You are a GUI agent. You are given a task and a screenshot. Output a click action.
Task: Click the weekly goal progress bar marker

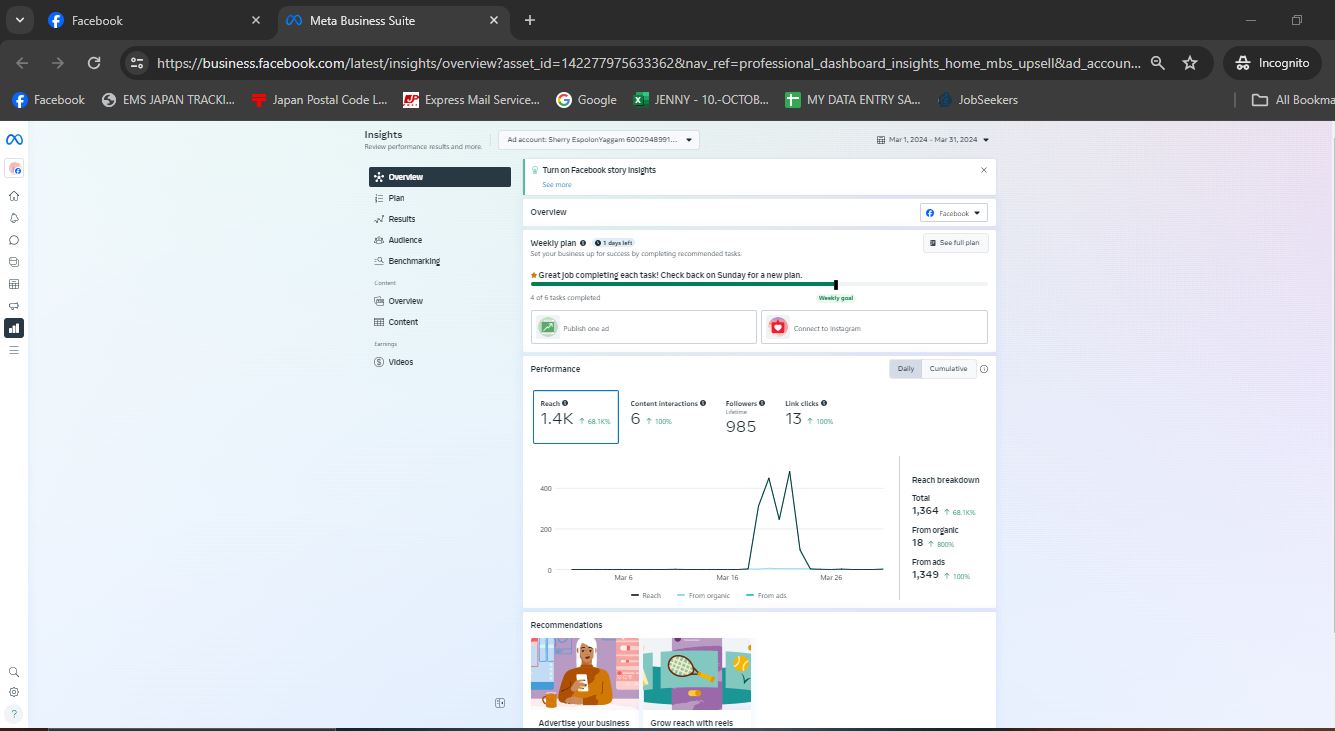[x=836, y=285]
